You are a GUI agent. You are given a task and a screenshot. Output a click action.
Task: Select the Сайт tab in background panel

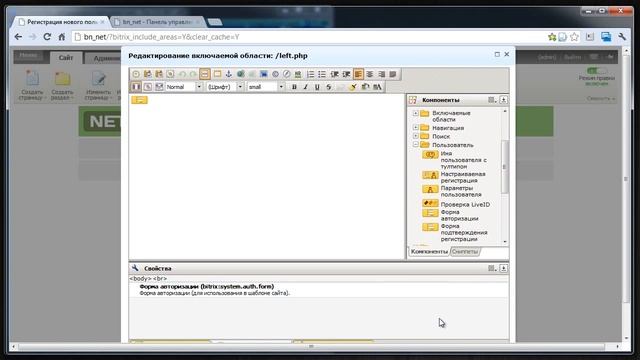(66, 58)
